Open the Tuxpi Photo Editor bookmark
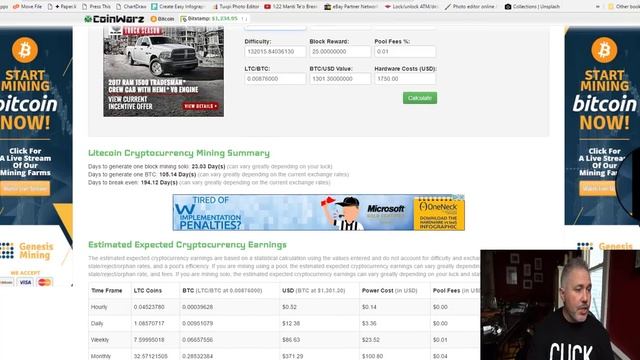The height and width of the screenshot is (360, 640). click(236, 7)
